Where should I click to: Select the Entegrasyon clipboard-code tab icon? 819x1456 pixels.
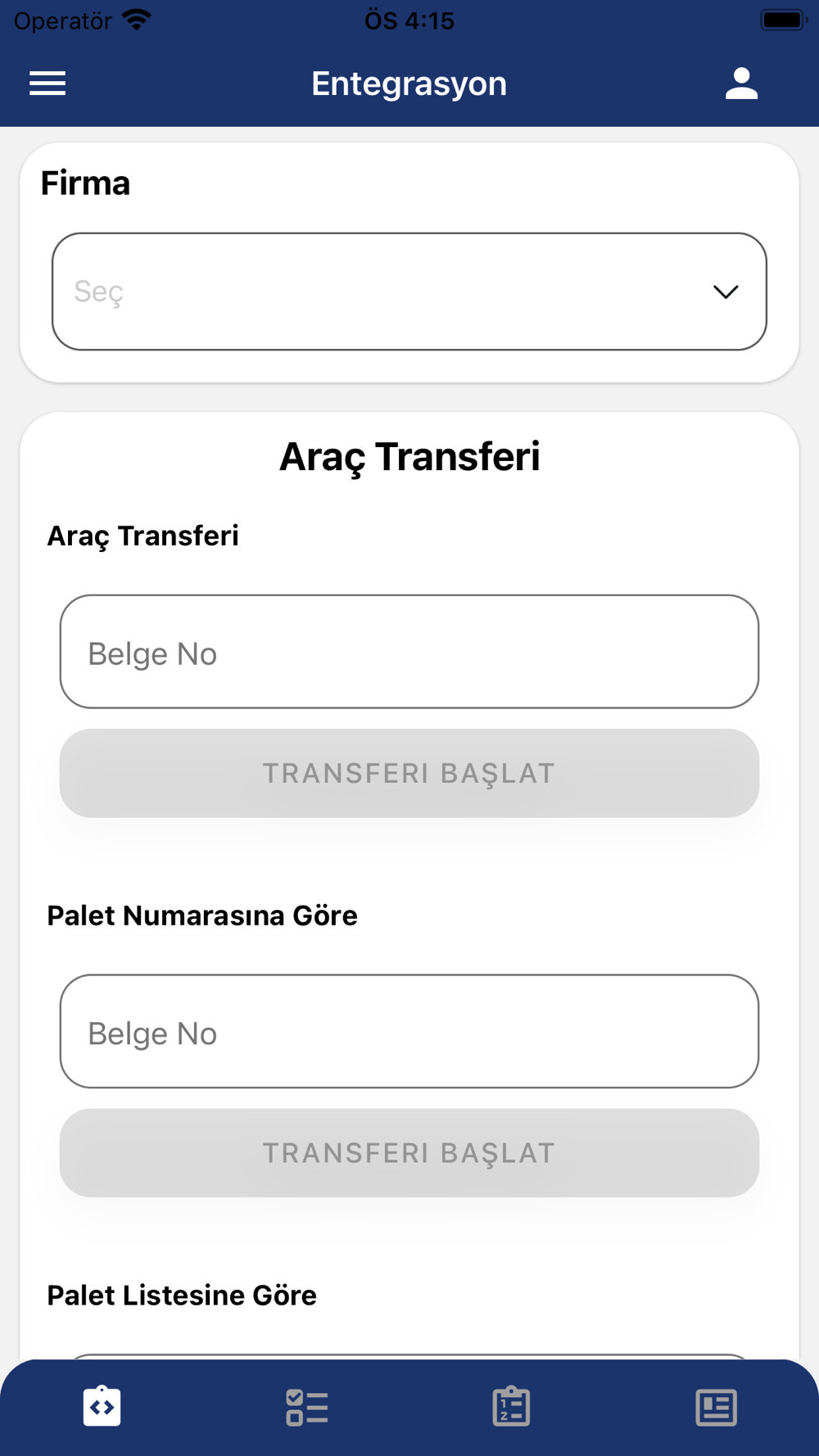(102, 1407)
